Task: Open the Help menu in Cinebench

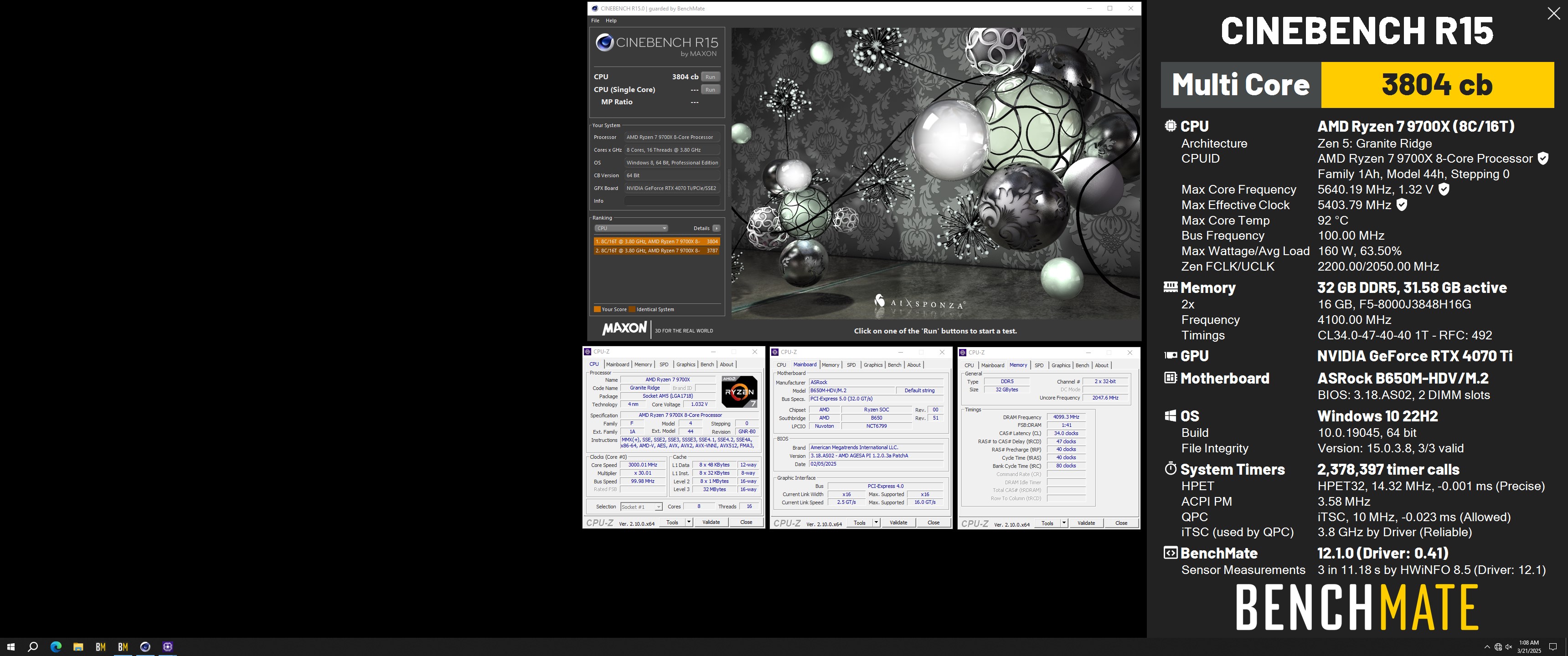Action: 611,20
